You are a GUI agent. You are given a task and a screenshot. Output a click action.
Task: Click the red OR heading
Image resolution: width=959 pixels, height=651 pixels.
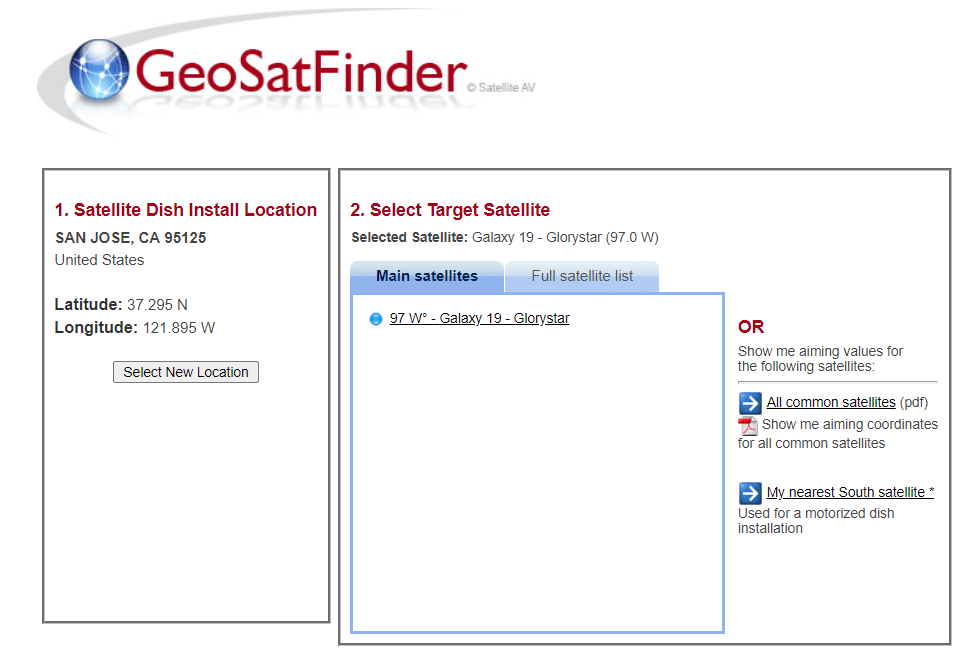751,327
